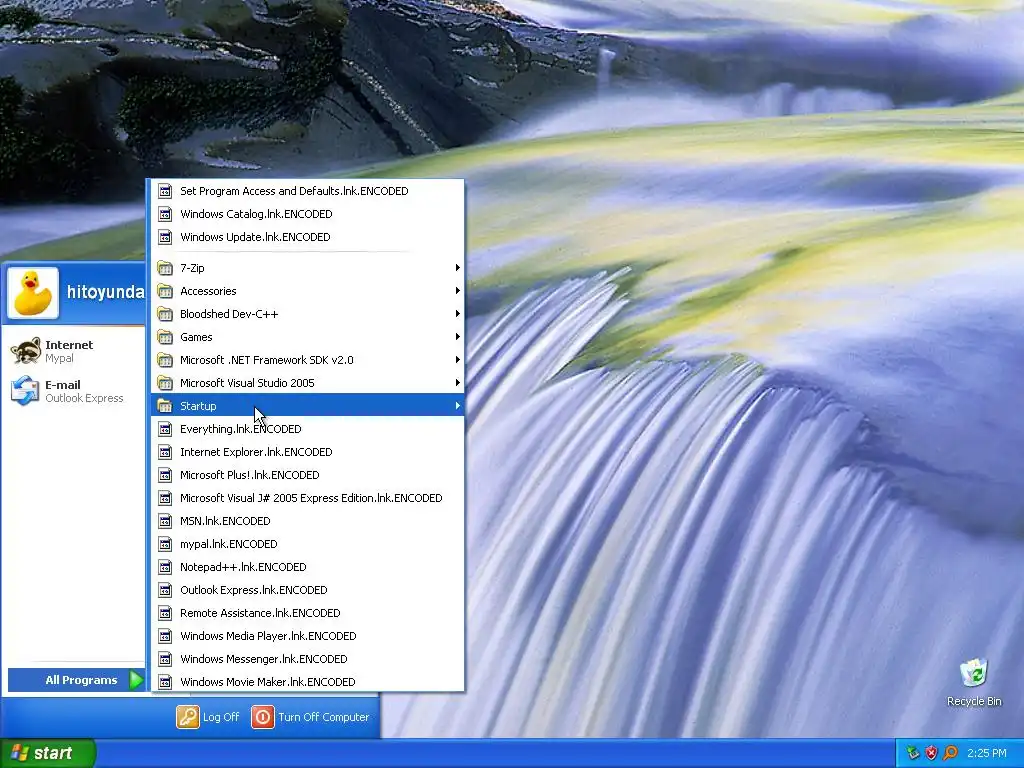Click the Windows Movie Maker.lnk.ENCODED file icon

165,682
